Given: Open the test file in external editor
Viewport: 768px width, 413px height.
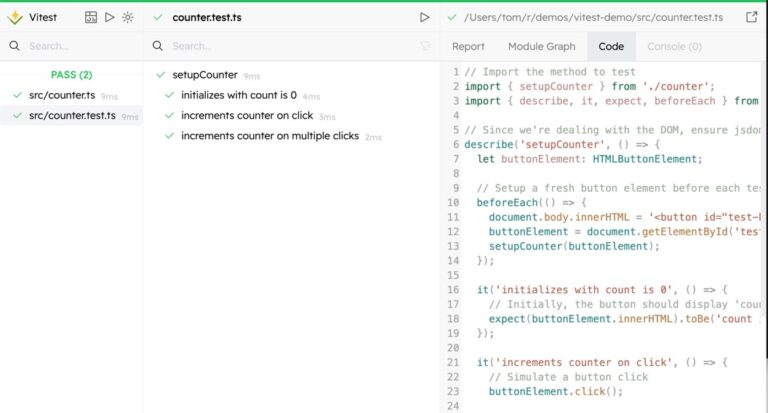Looking at the screenshot, I should [x=752, y=17].
